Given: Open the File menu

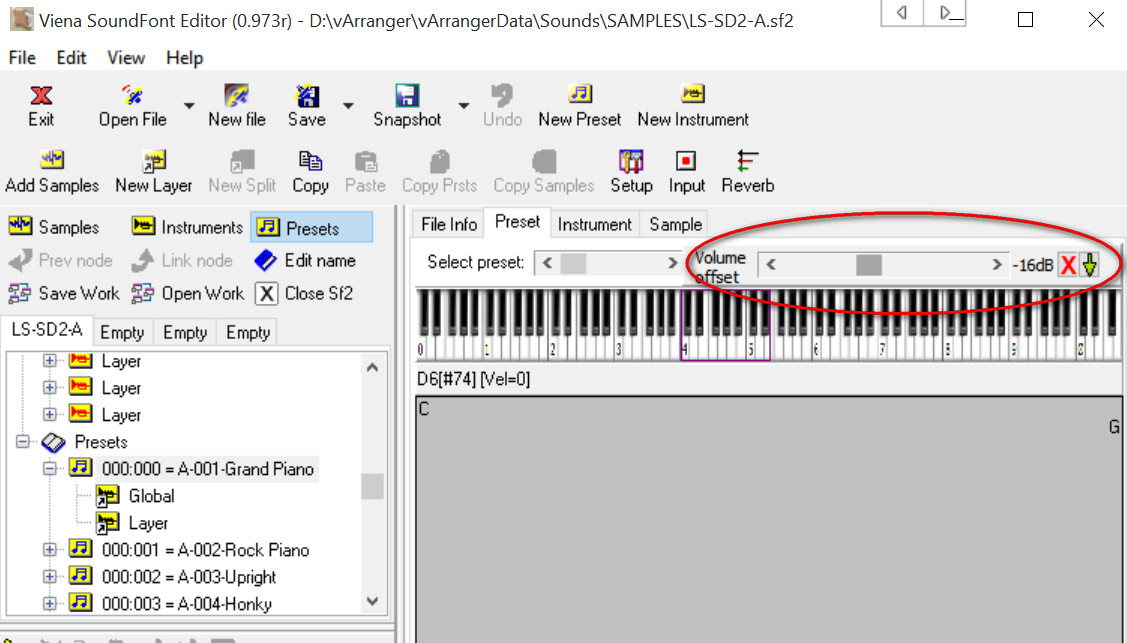Looking at the screenshot, I should tap(22, 57).
